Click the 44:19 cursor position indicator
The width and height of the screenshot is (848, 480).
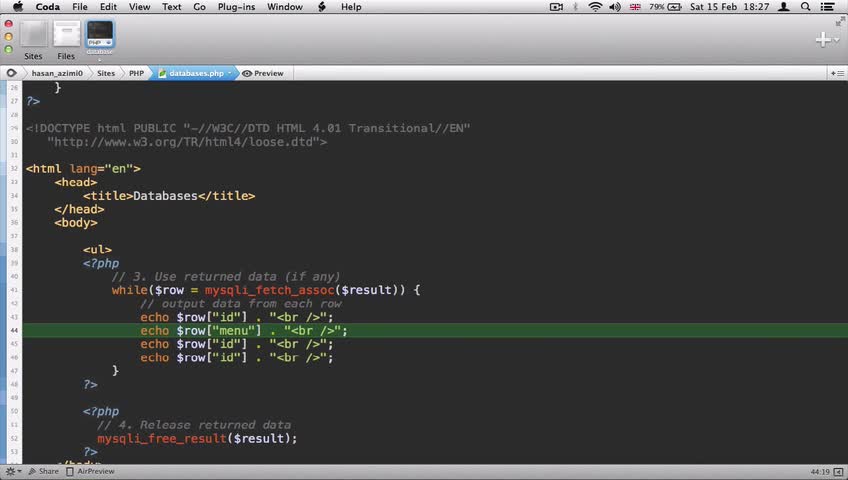pos(820,472)
